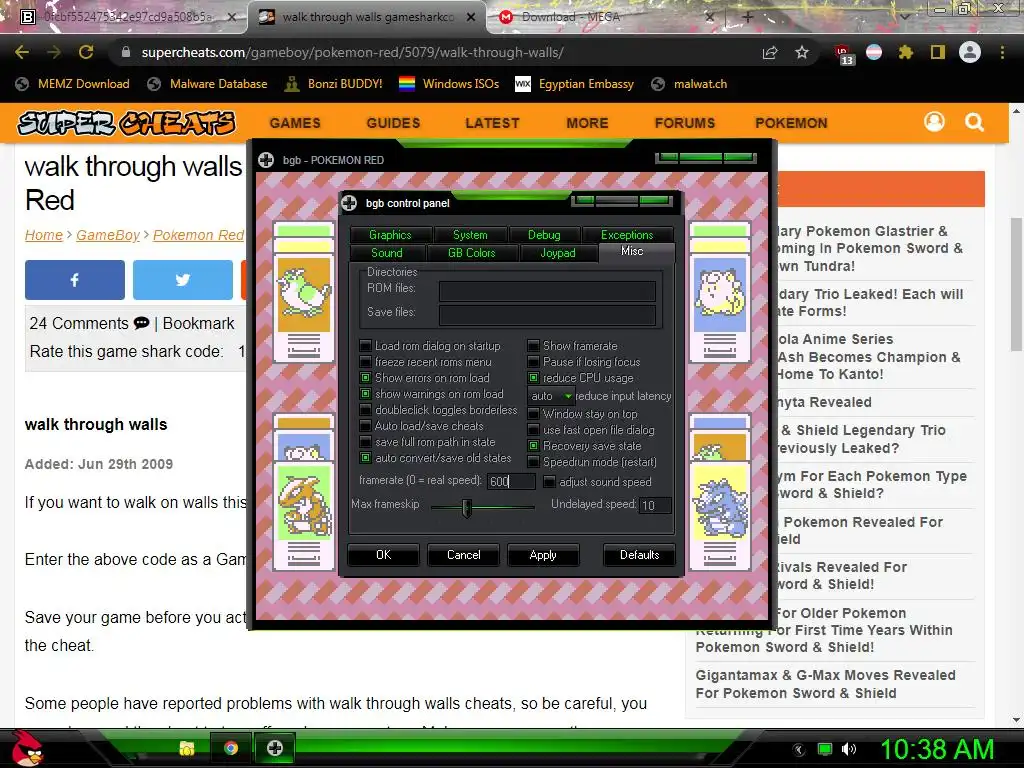Click the Super Cheats site logo
This screenshot has width=1024, height=768.
click(x=126, y=123)
